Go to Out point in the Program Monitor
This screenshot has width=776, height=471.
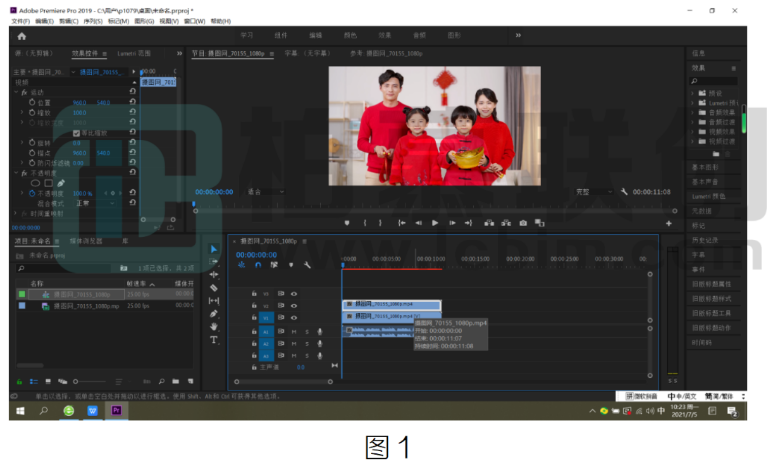pos(469,223)
